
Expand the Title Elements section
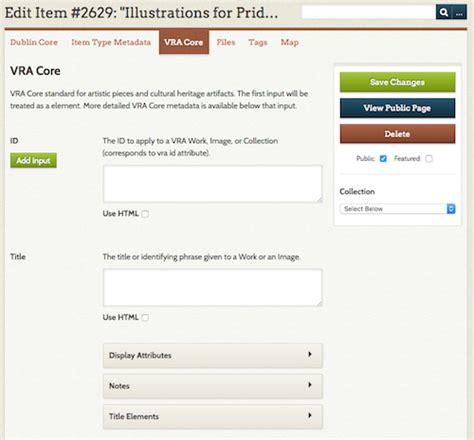click(x=213, y=417)
